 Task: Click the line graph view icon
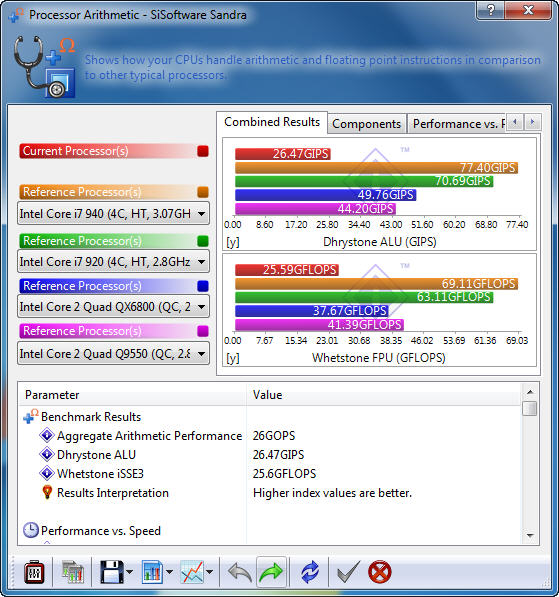point(192,572)
